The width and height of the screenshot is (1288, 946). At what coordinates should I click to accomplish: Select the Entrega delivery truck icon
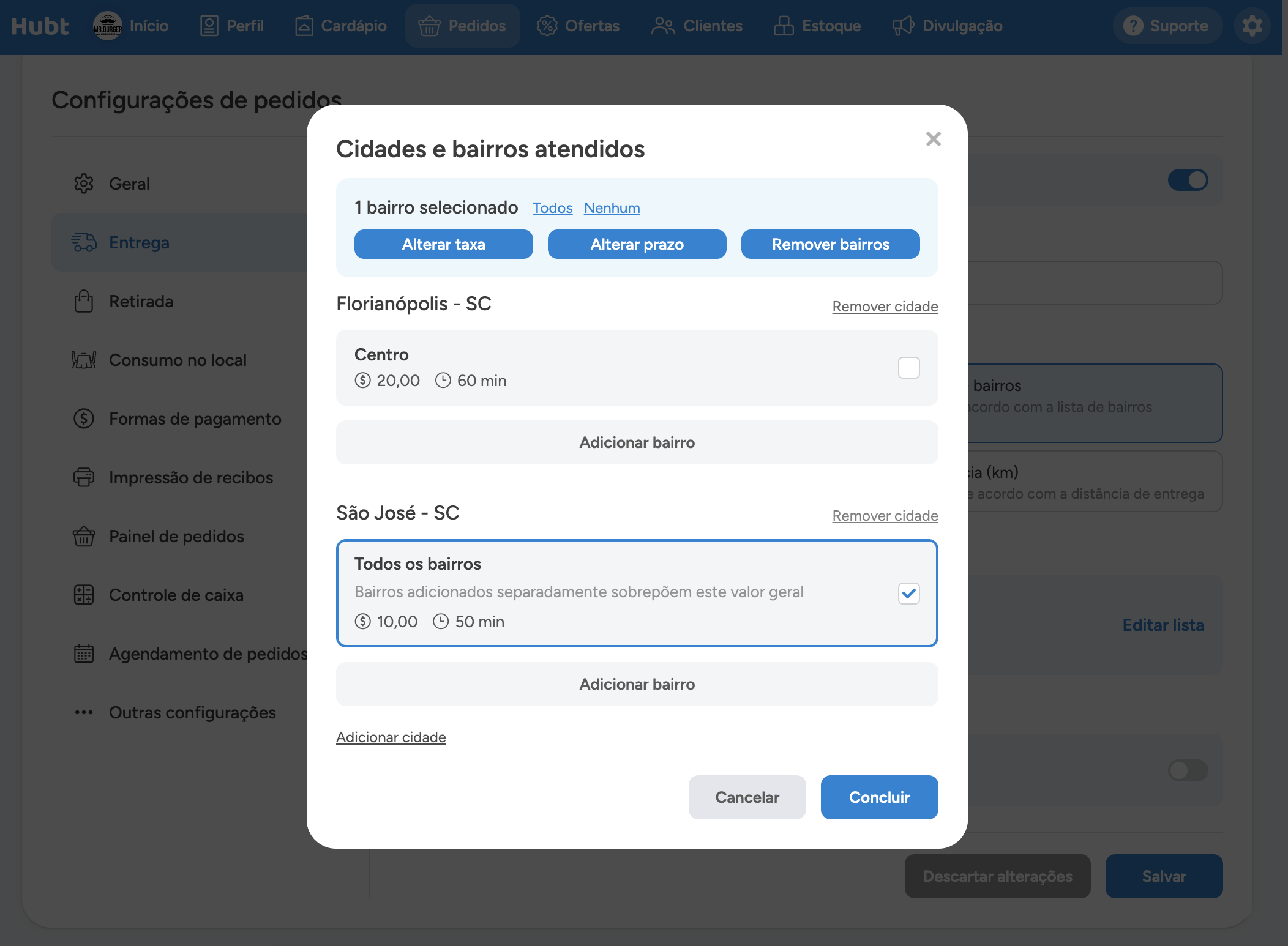click(x=84, y=242)
